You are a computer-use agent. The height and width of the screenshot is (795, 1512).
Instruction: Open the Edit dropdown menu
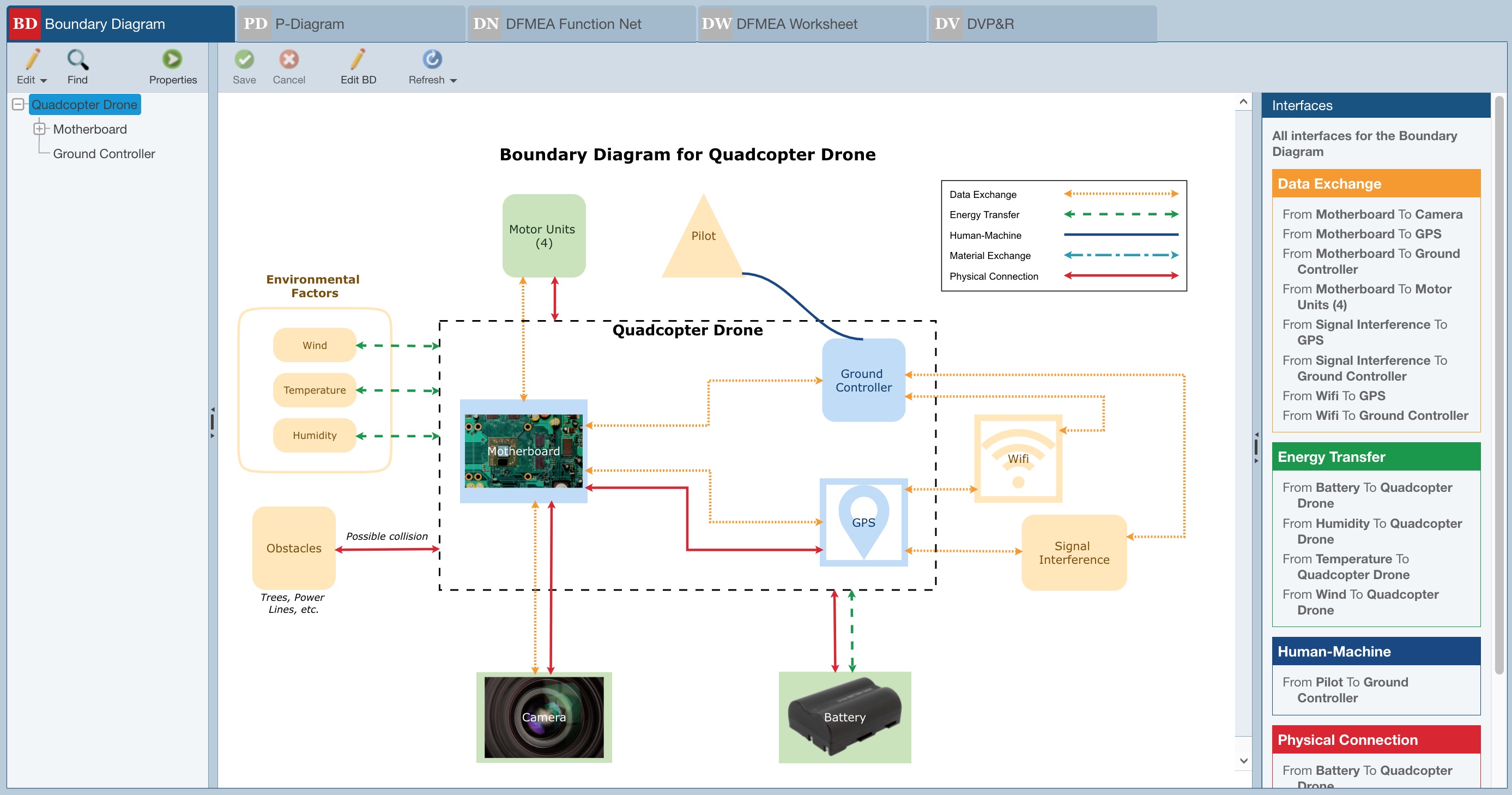(x=43, y=81)
